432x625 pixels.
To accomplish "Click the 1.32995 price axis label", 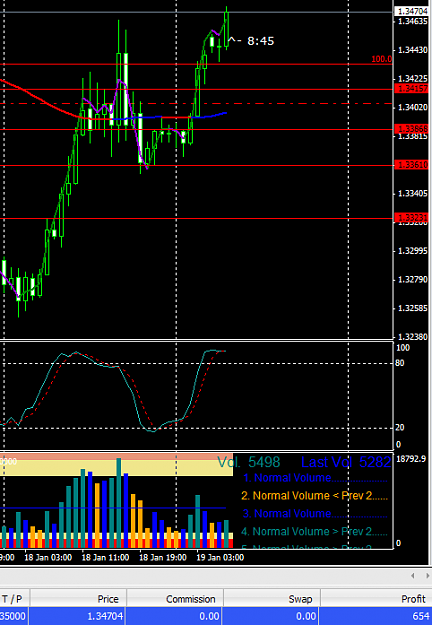I will tap(412, 251).
